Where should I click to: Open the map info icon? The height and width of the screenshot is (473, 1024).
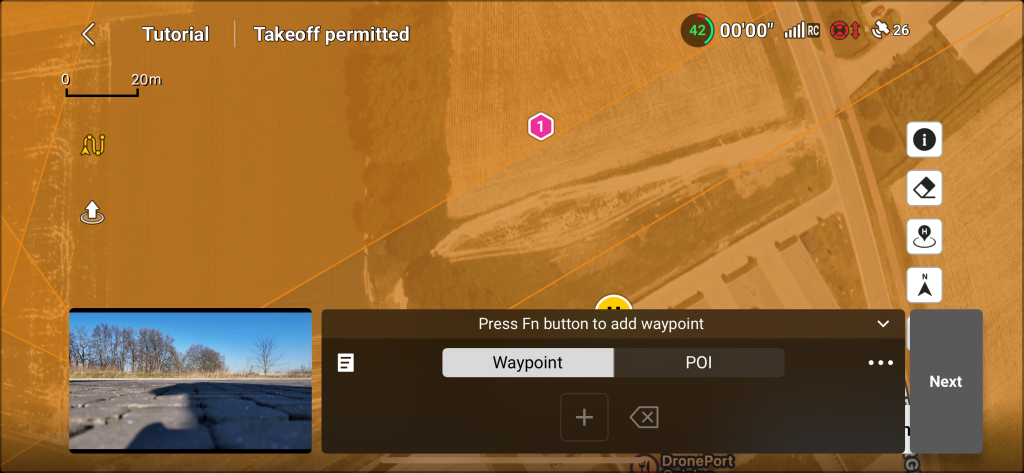tap(924, 140)
